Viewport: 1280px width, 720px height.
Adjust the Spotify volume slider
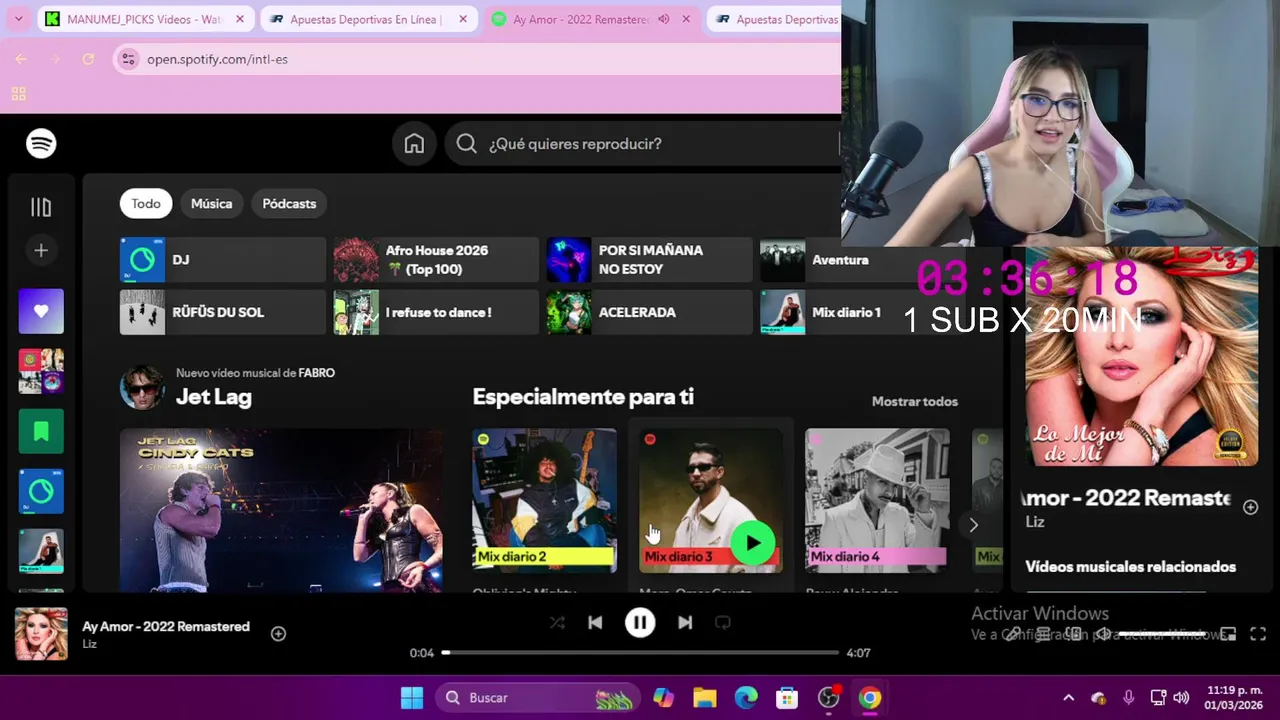pyautogui.click(x=1163, y=634)
